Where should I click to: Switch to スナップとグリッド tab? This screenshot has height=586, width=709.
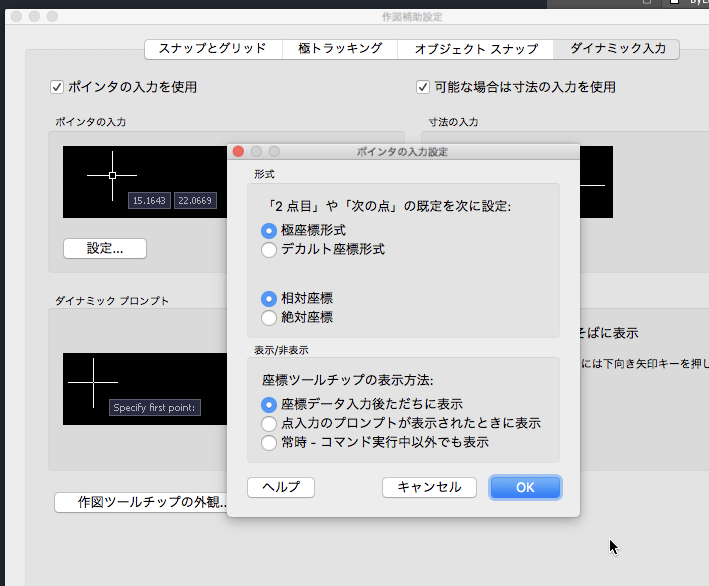213,48
